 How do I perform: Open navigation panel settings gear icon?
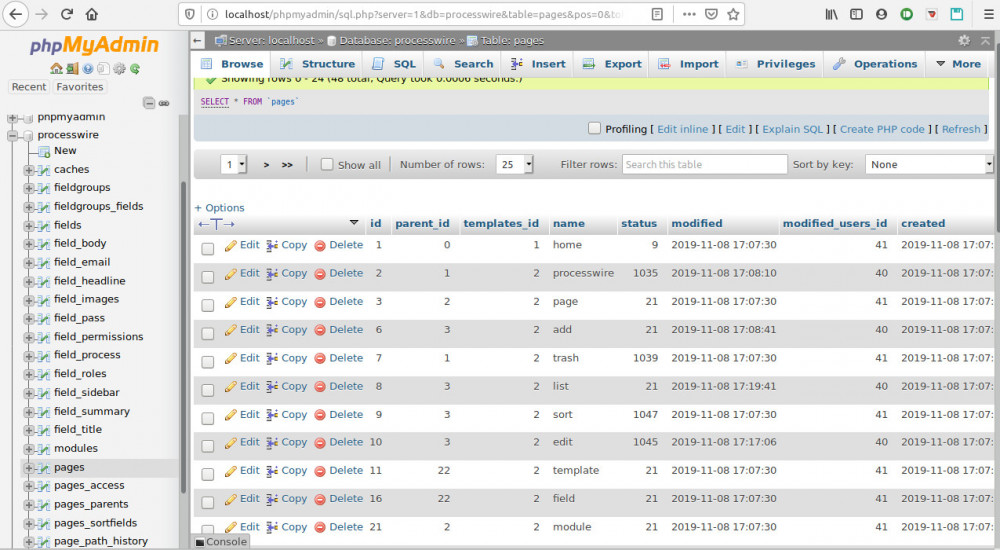[119, 69]
